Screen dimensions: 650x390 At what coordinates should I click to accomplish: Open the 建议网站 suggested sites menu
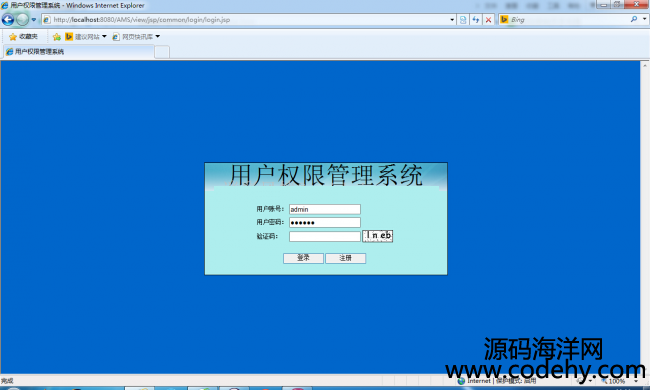86,37
